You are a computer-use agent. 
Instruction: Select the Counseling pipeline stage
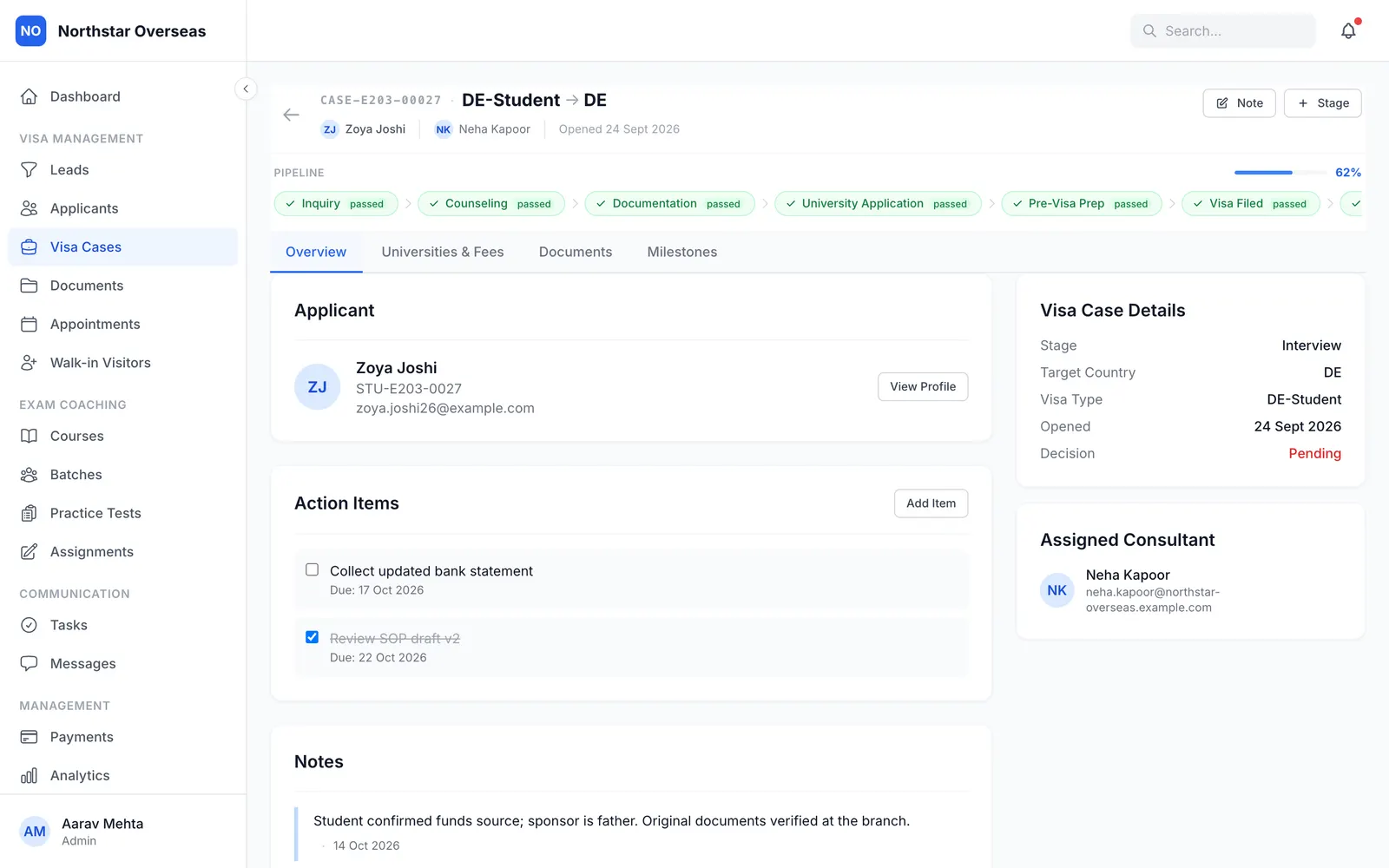tap(490, 204)
